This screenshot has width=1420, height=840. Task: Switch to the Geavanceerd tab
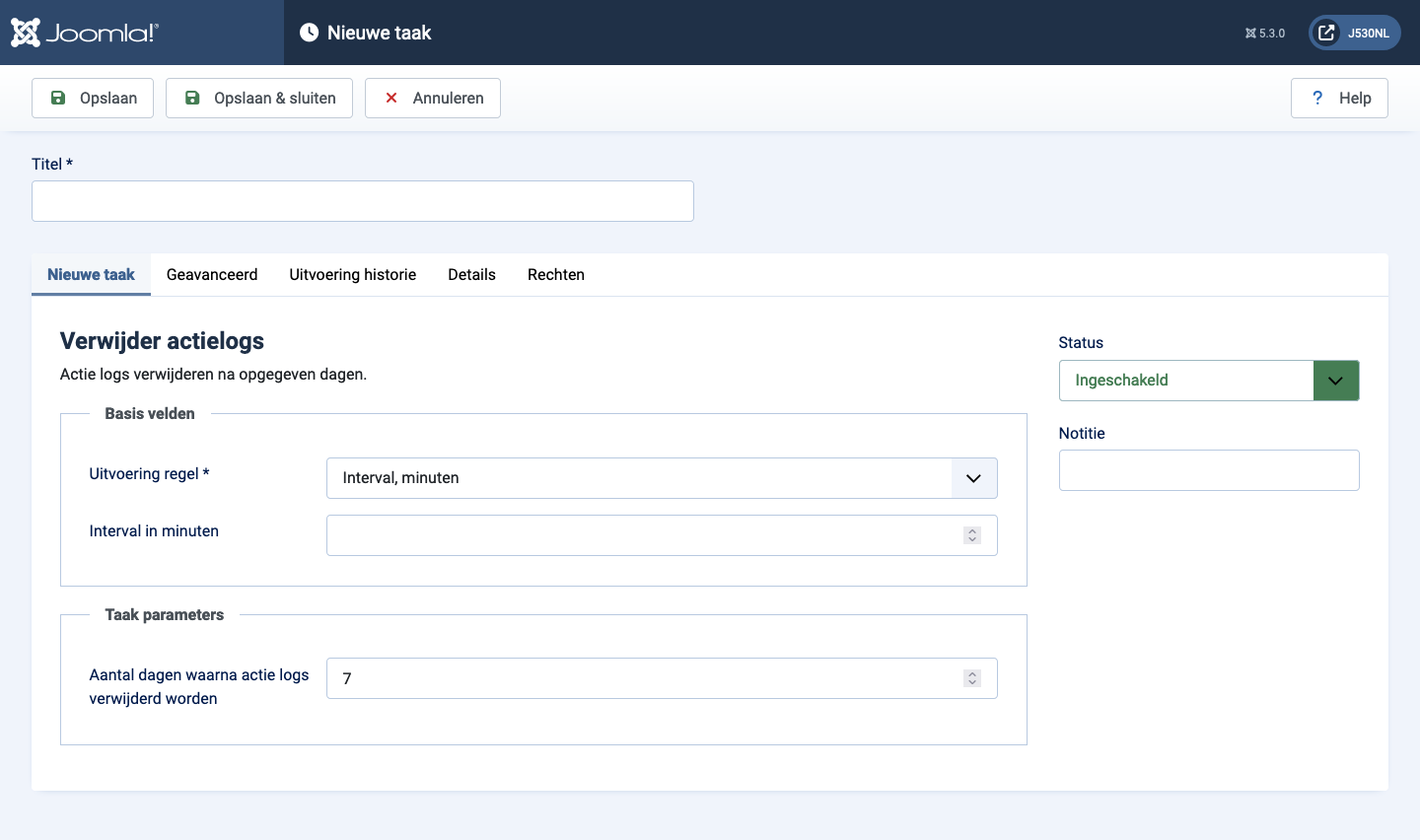[212, 274]
